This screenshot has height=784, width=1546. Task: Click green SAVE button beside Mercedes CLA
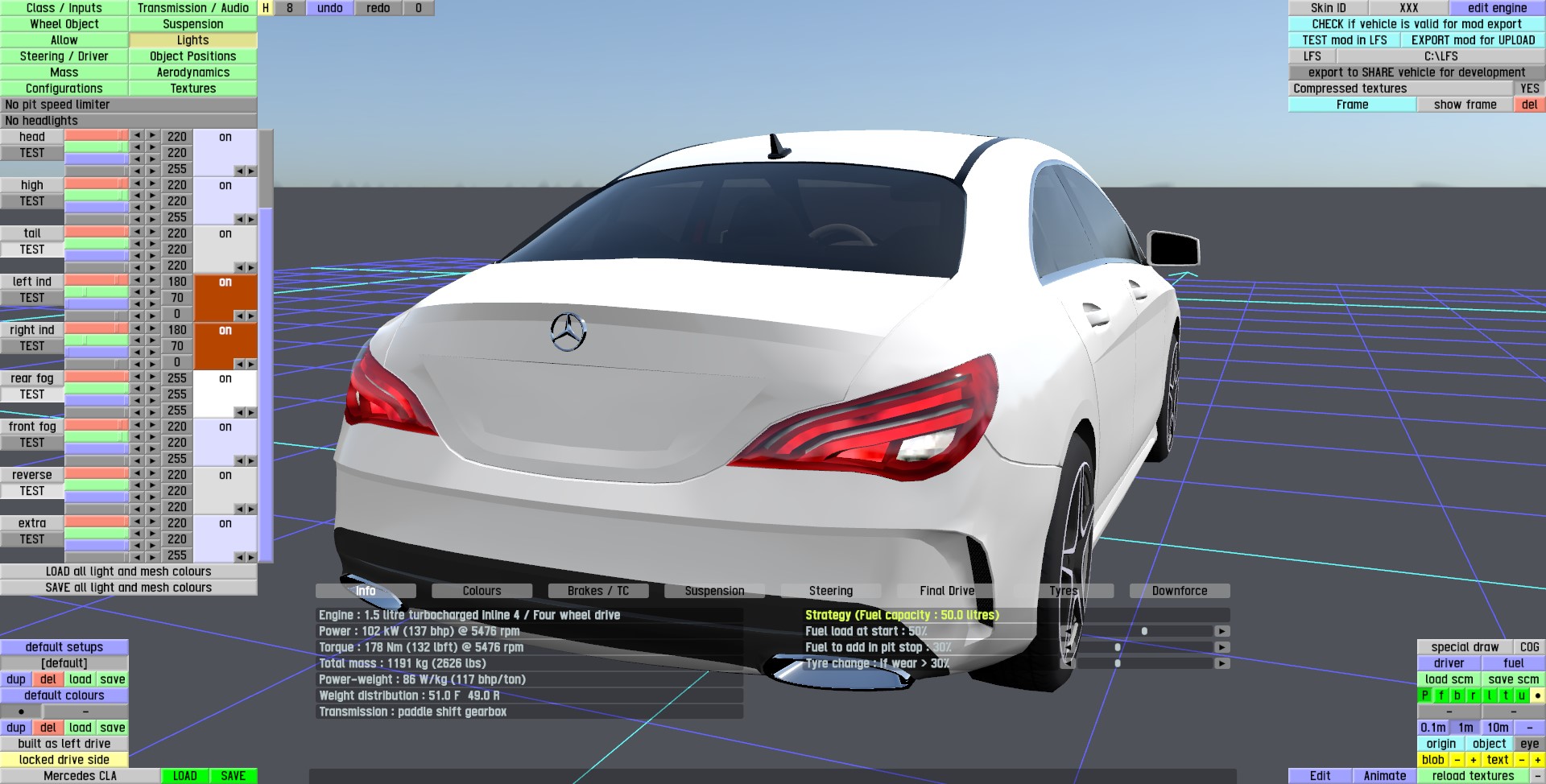point(234,776)
